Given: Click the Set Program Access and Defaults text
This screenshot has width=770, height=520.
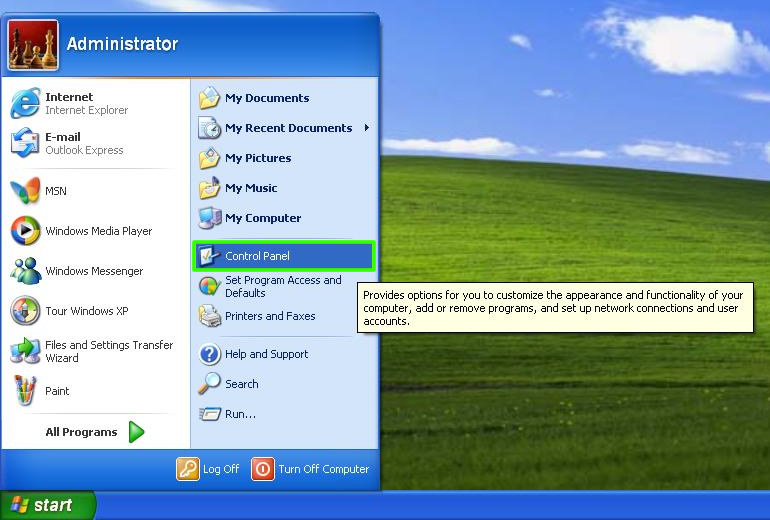Looking at the screenshot, I should point(283,286).
